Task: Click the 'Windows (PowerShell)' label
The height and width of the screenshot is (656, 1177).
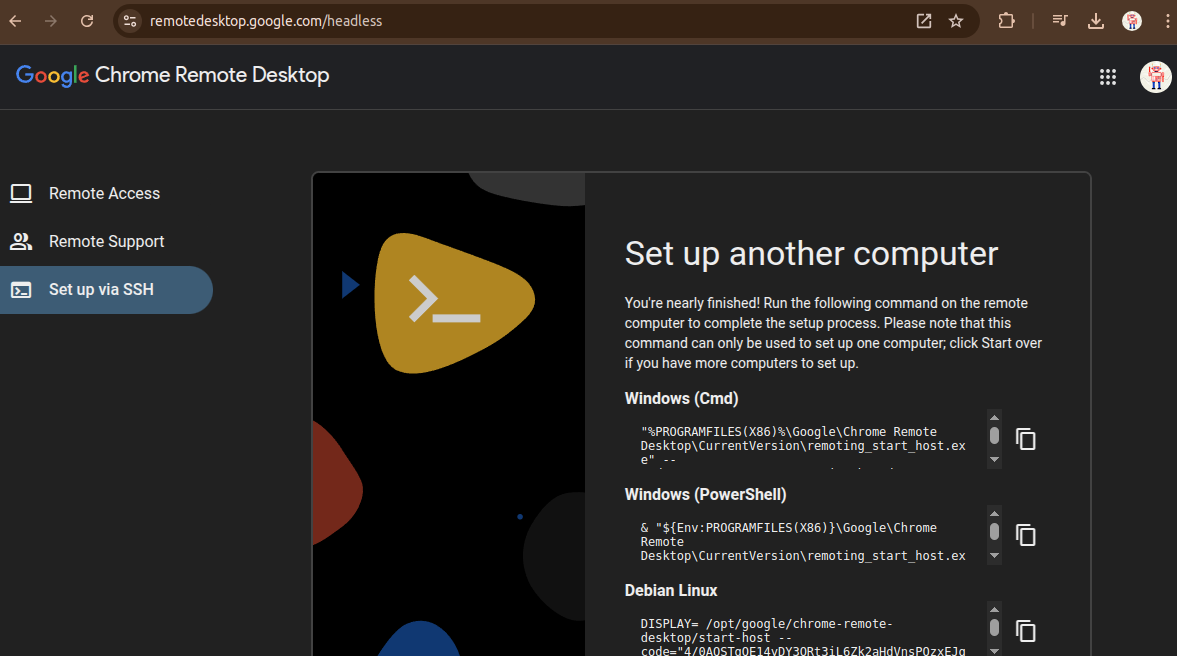Action: (x=706, y=495)
